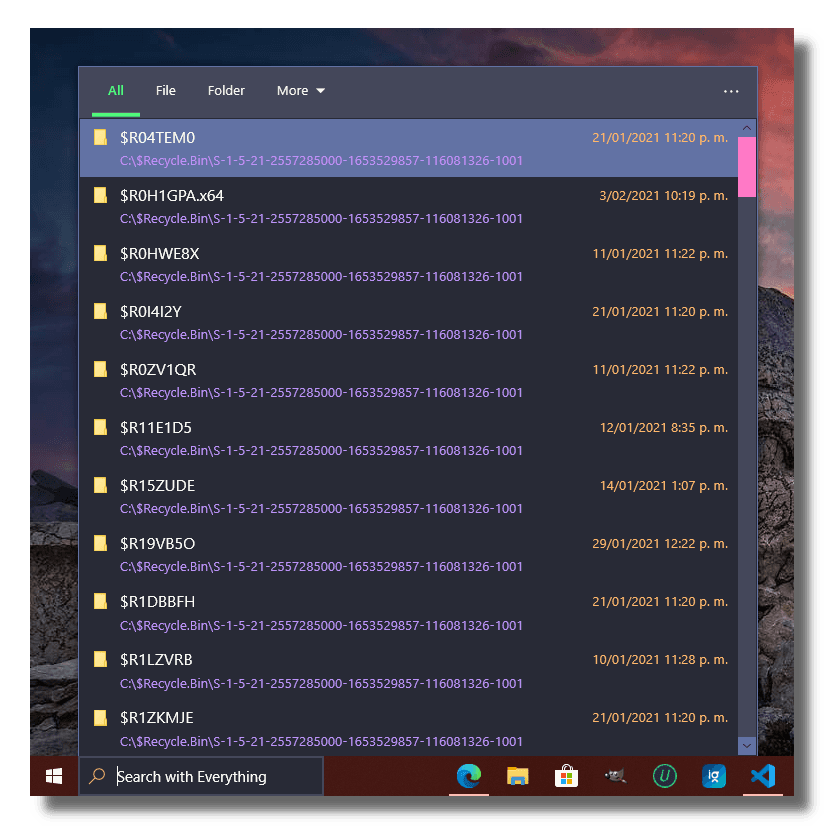Click folder icon of $R0I4I2Y
825x826 pixels.
click(100, 311)
